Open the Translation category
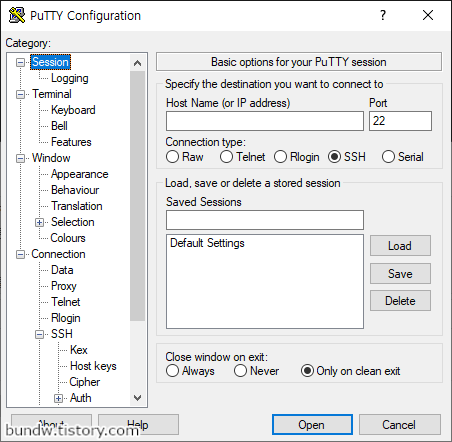This screenshot has width=452, height=442. [x=77, y=206]
